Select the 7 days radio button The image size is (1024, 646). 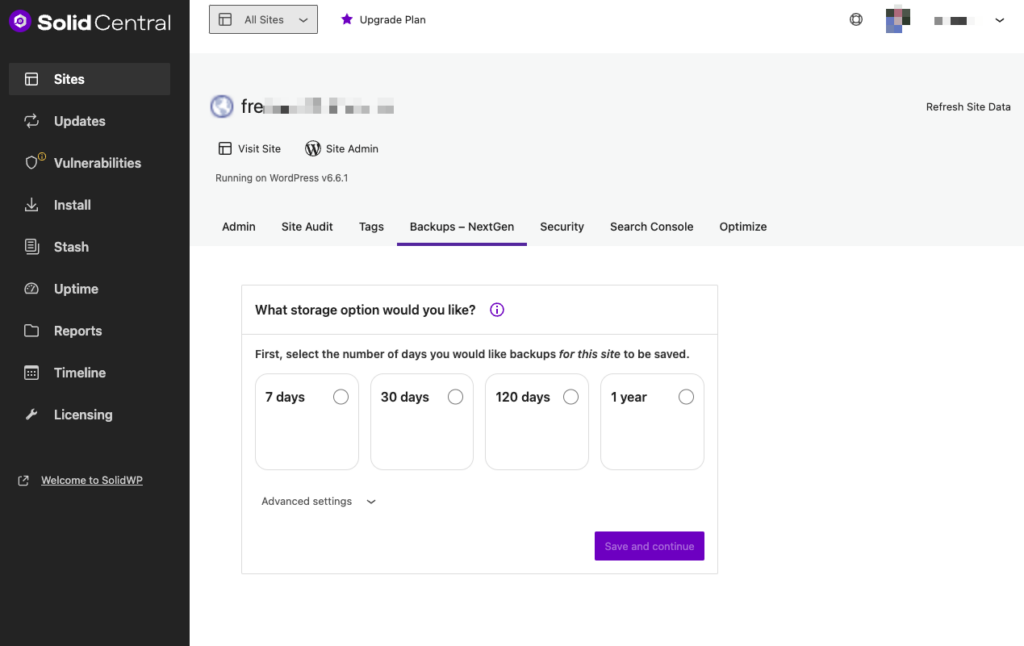pyautogui.click(x=341, y=397)
